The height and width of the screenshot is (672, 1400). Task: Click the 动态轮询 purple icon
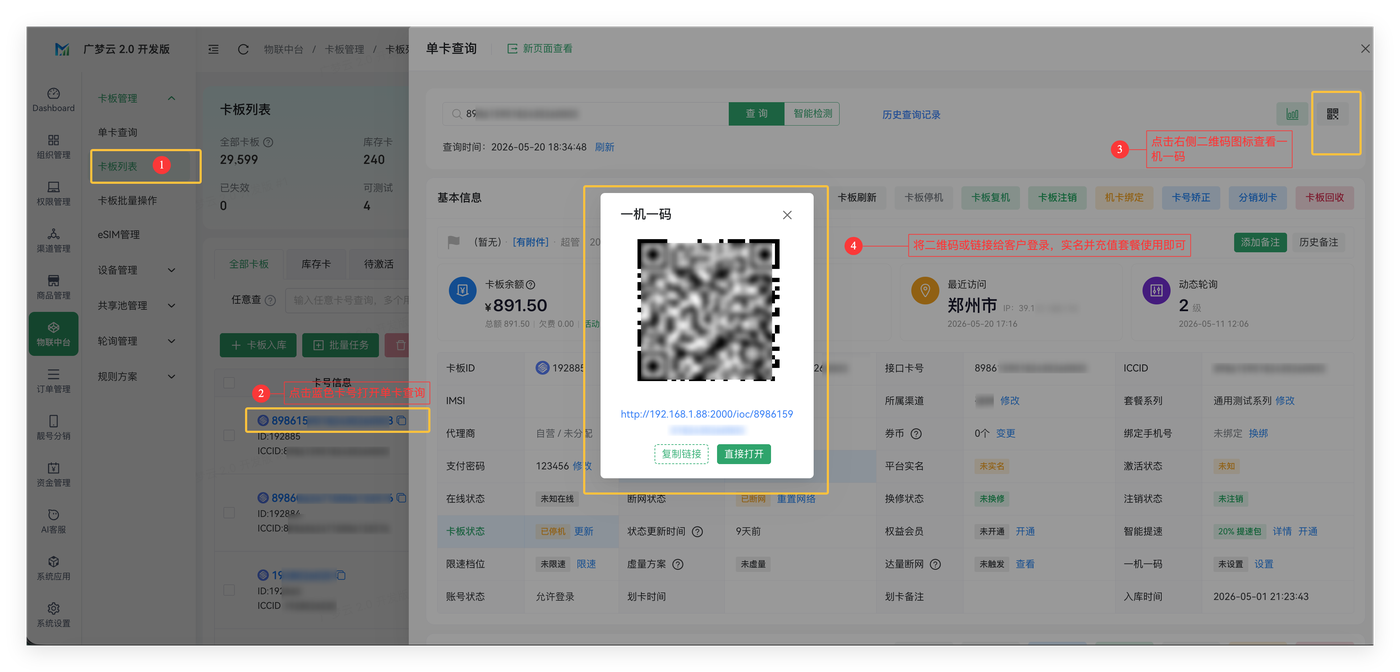(x=1156, y=291)
